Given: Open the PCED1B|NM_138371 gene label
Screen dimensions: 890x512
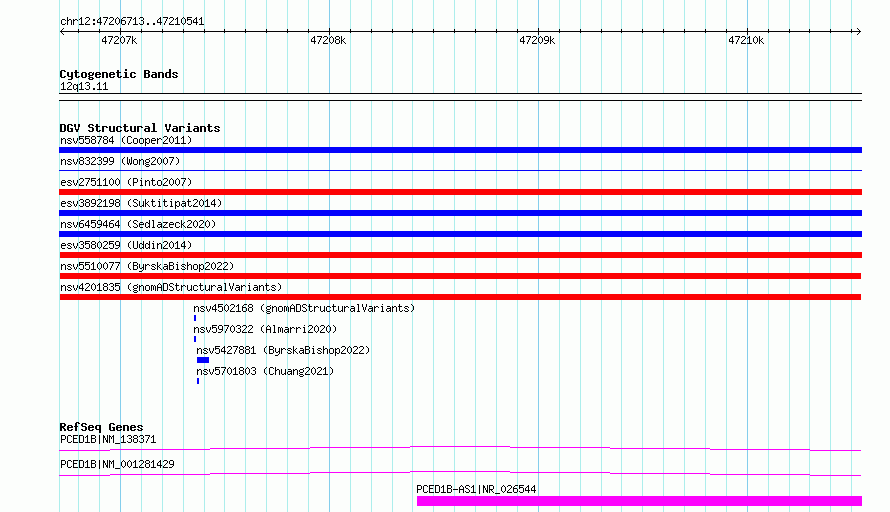Looking at the screenshot, I should pyautogui.click(x=108, y=439).
